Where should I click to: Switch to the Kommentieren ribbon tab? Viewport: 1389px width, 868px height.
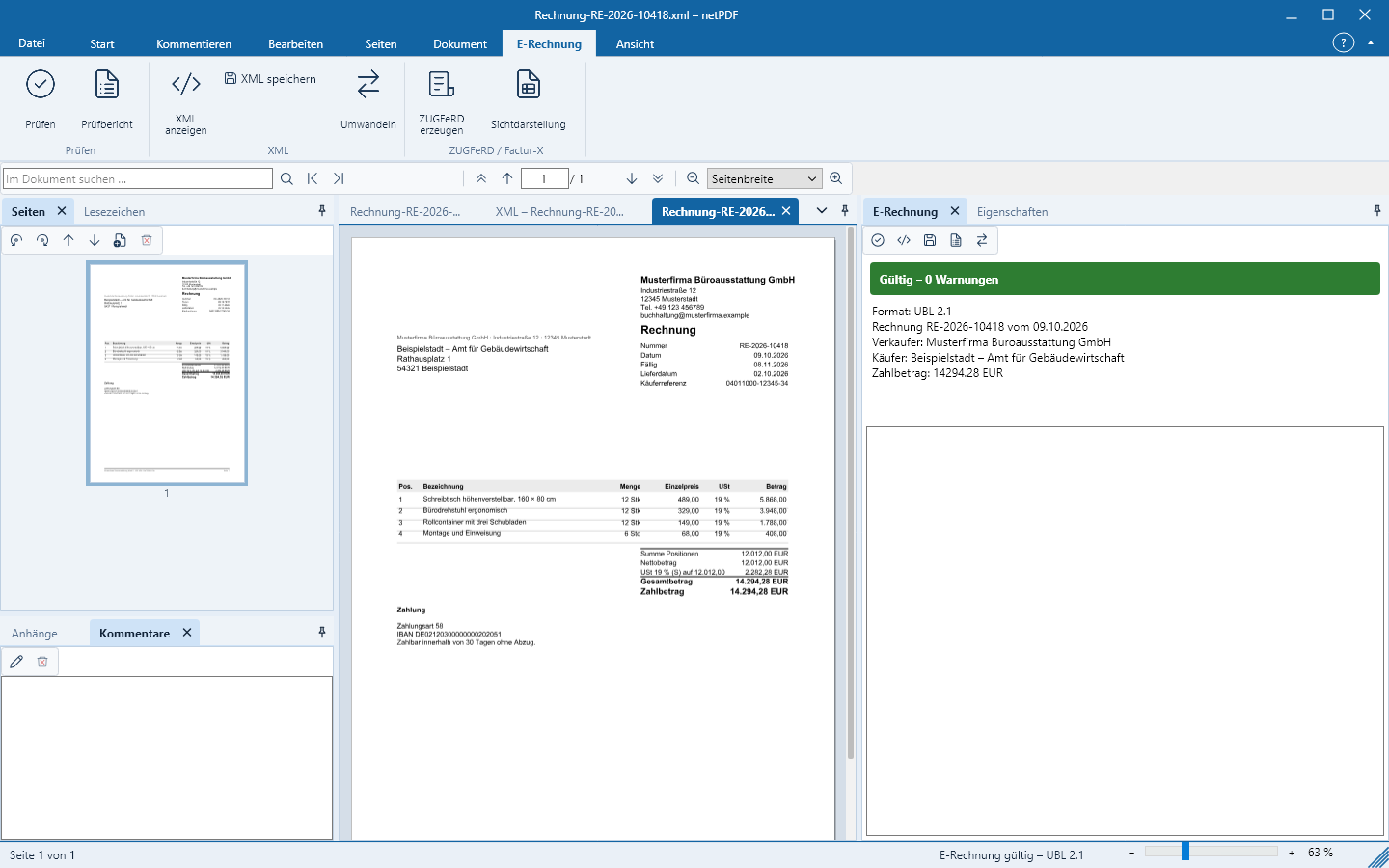pos(194,44)
